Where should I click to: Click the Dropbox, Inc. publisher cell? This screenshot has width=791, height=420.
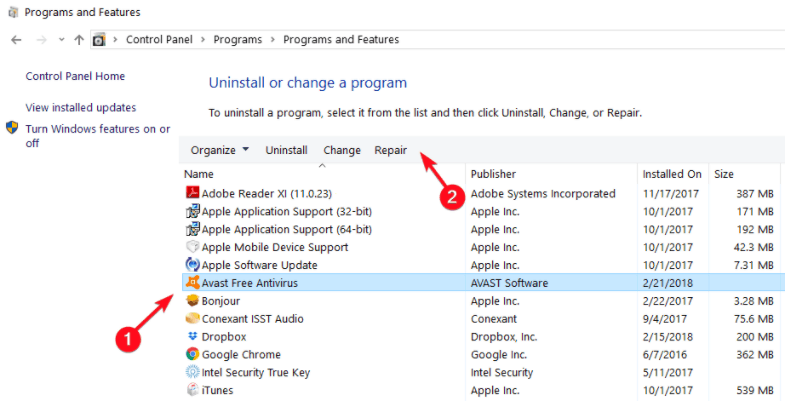point(503,337)
